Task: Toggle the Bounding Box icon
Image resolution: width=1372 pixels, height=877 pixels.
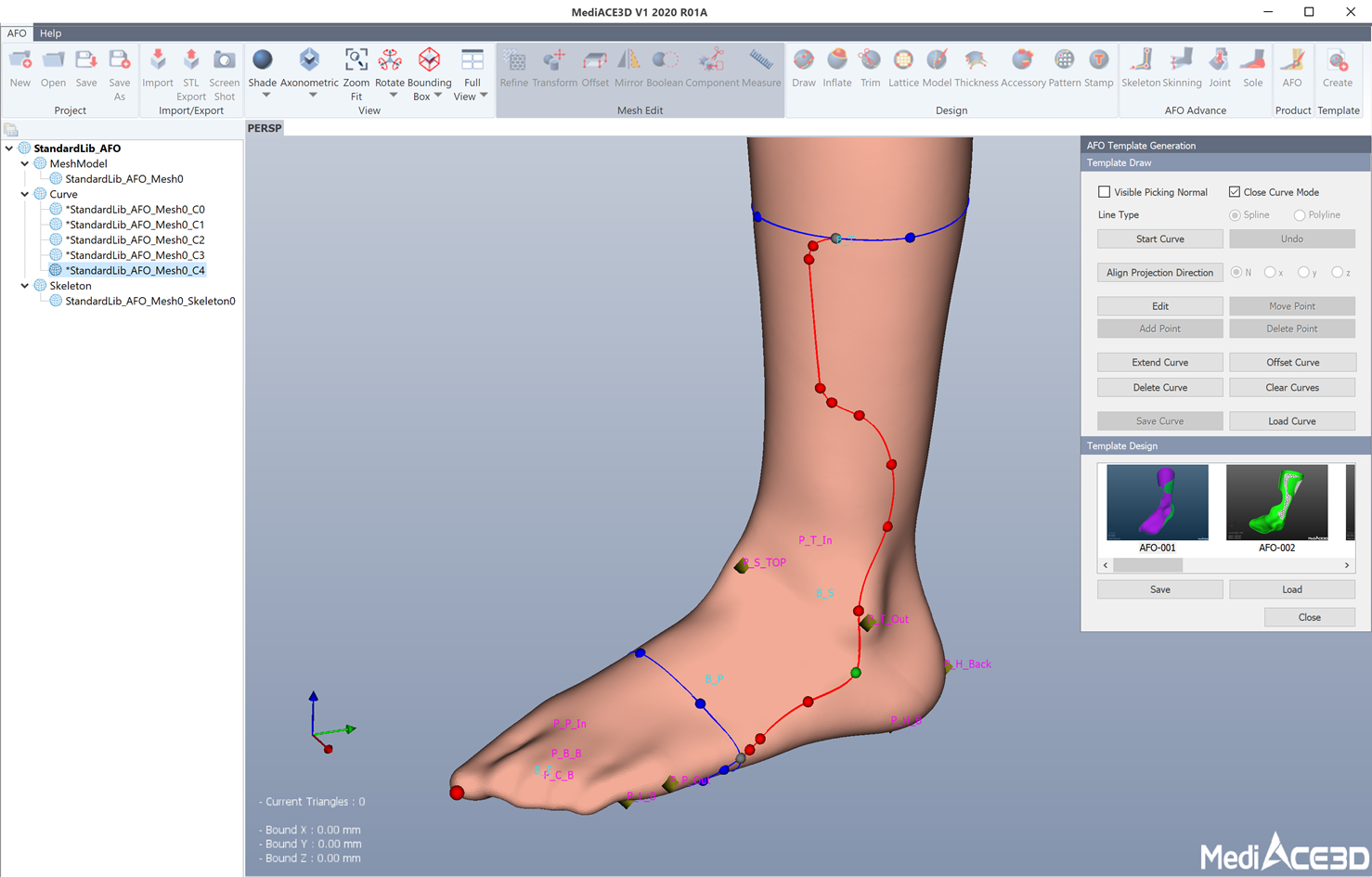Action: pyautogui.click(x=429, y=60)
